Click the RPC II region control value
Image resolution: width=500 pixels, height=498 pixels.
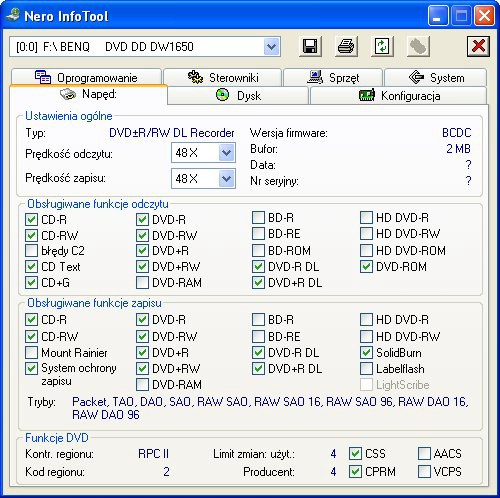point(153,454)
